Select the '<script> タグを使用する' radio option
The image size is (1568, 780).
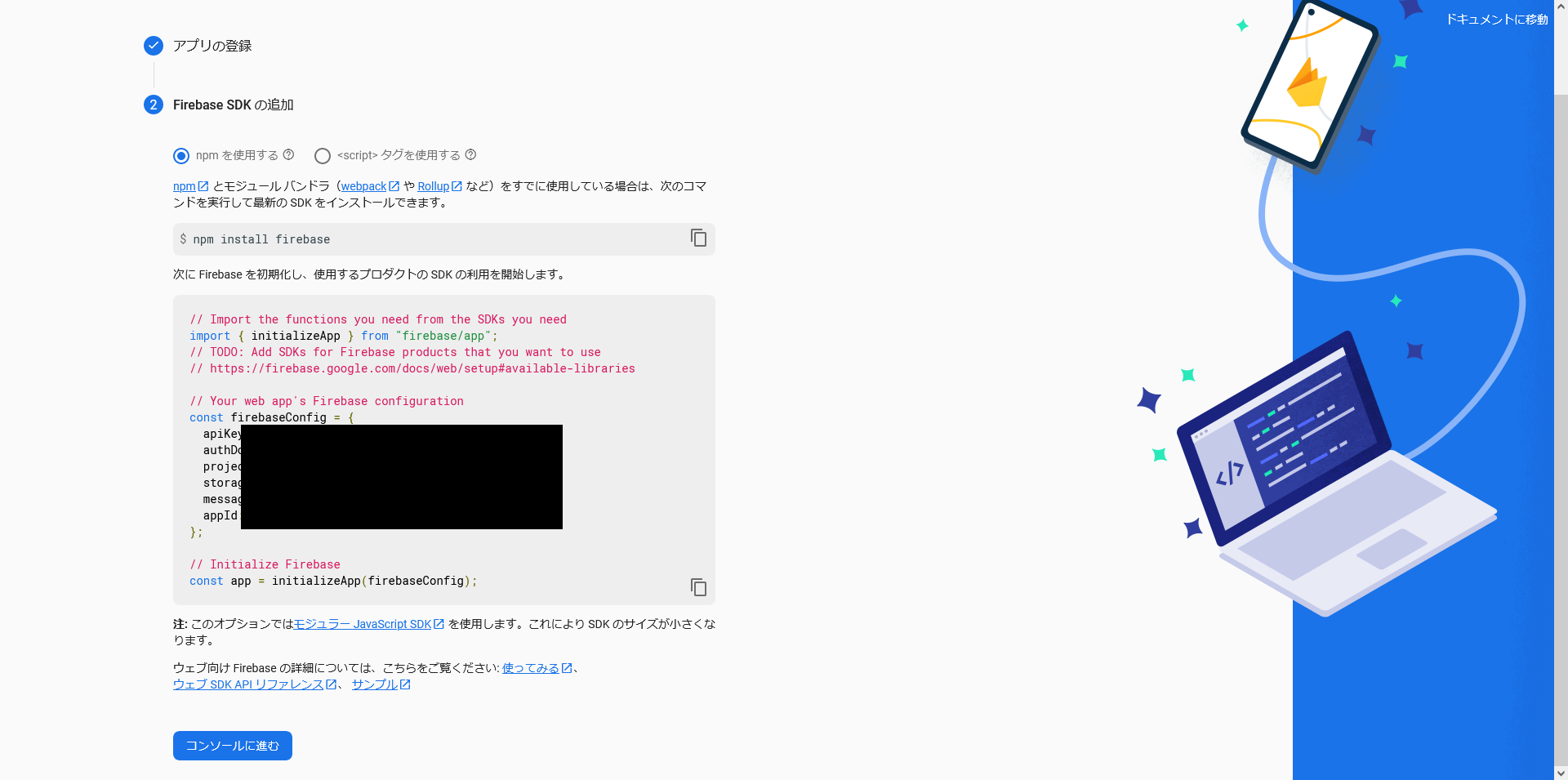[x=323, y=156]
